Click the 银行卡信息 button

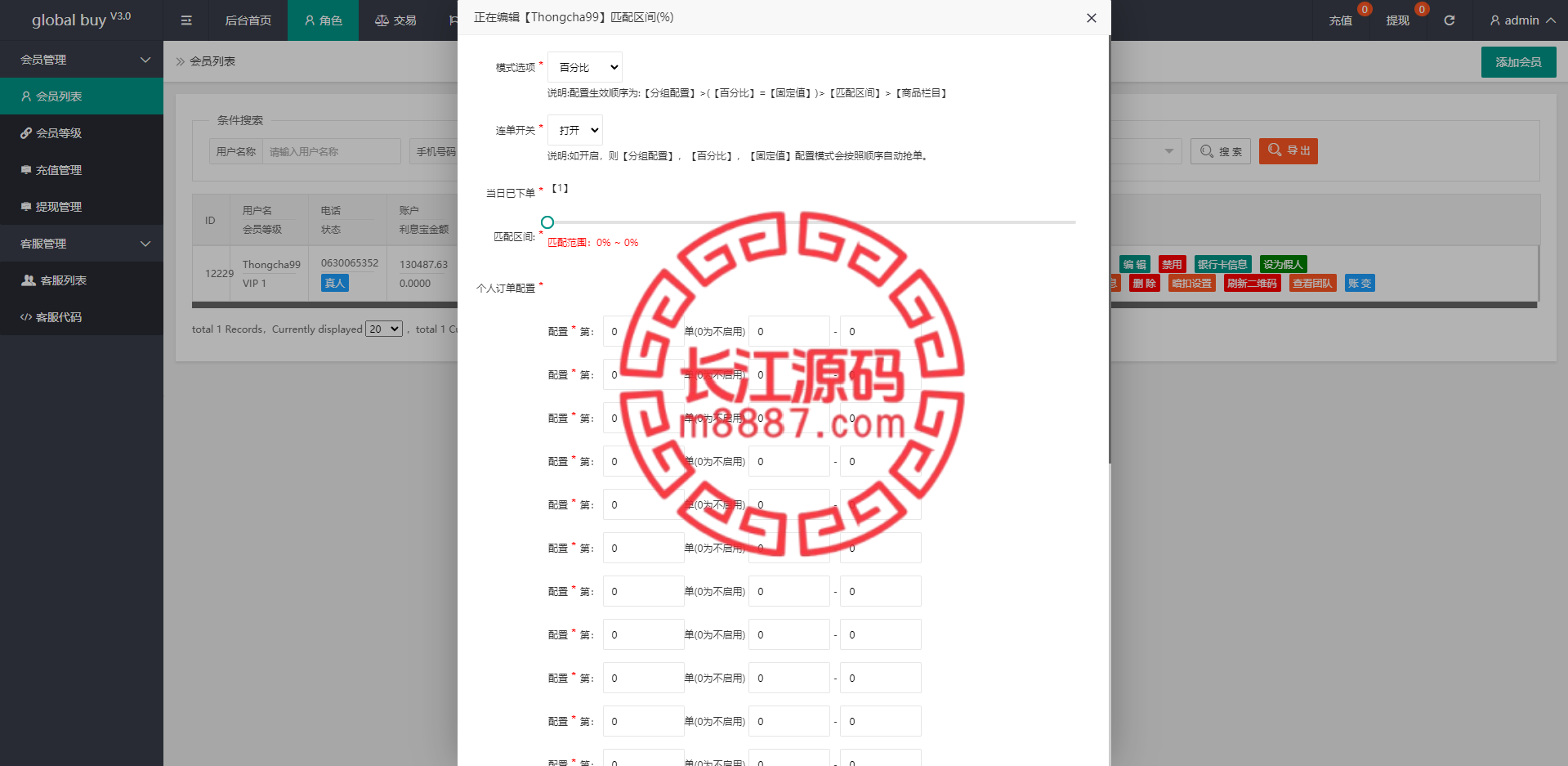[1222, 264]
